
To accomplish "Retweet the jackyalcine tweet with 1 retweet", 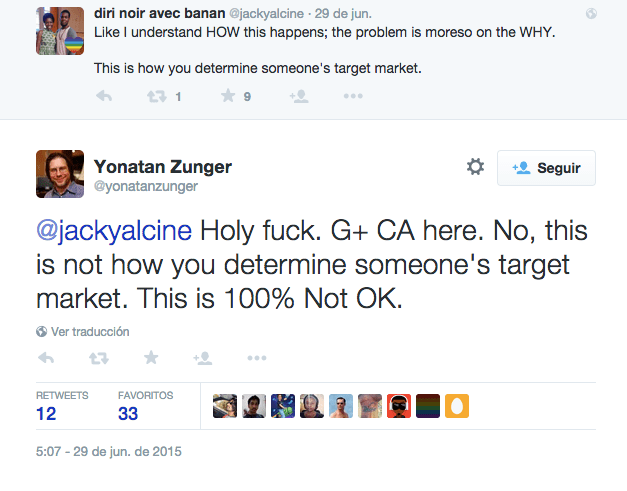I will pyautogui.click(x=156, y=96).
